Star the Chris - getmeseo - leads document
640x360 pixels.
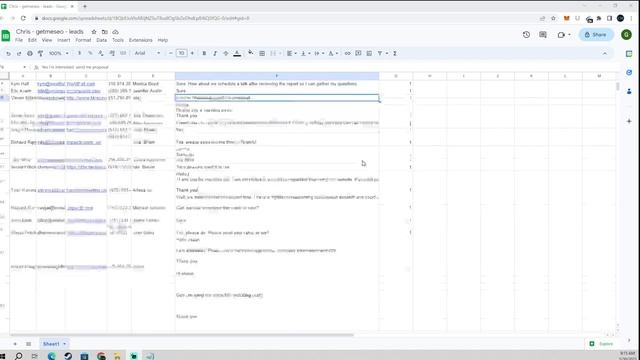94,32
